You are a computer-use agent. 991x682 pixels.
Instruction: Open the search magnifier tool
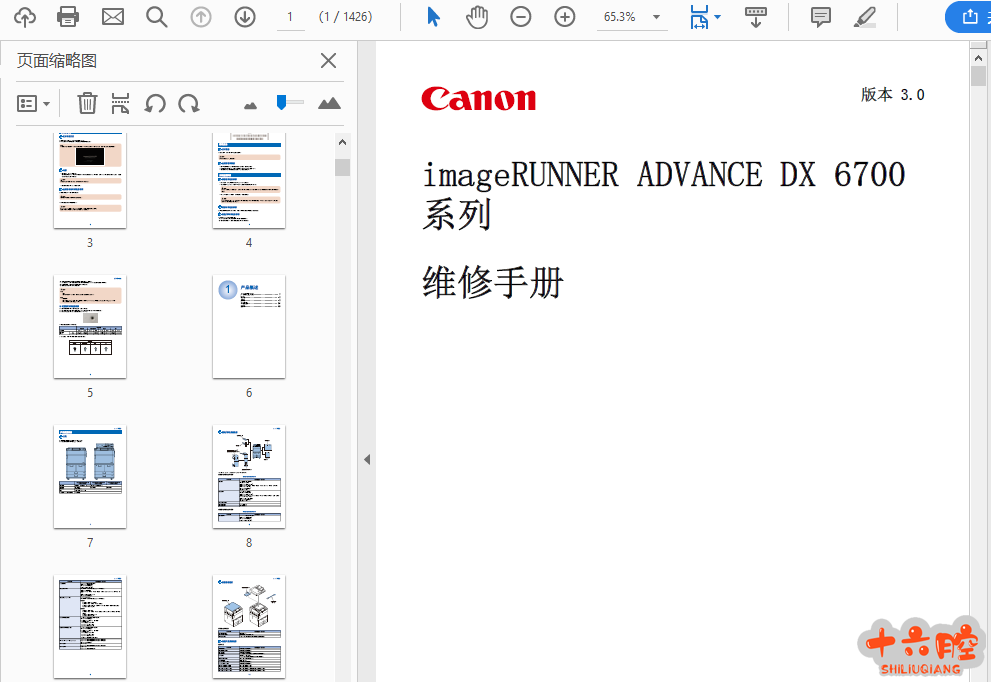pos(156,17)
